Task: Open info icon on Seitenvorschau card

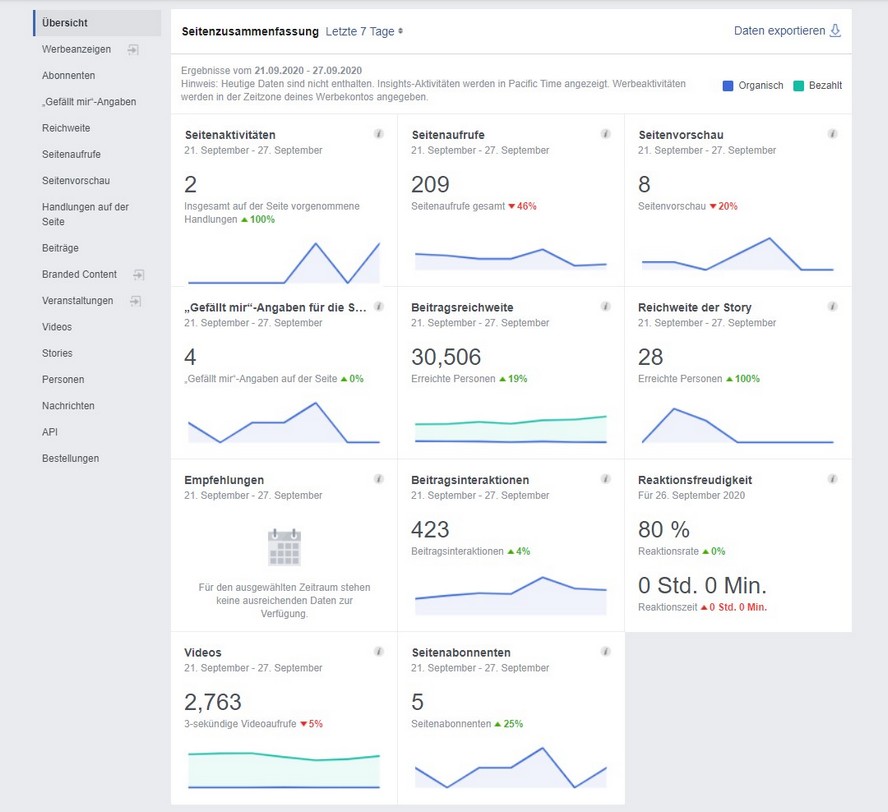Action: point(832,134)
